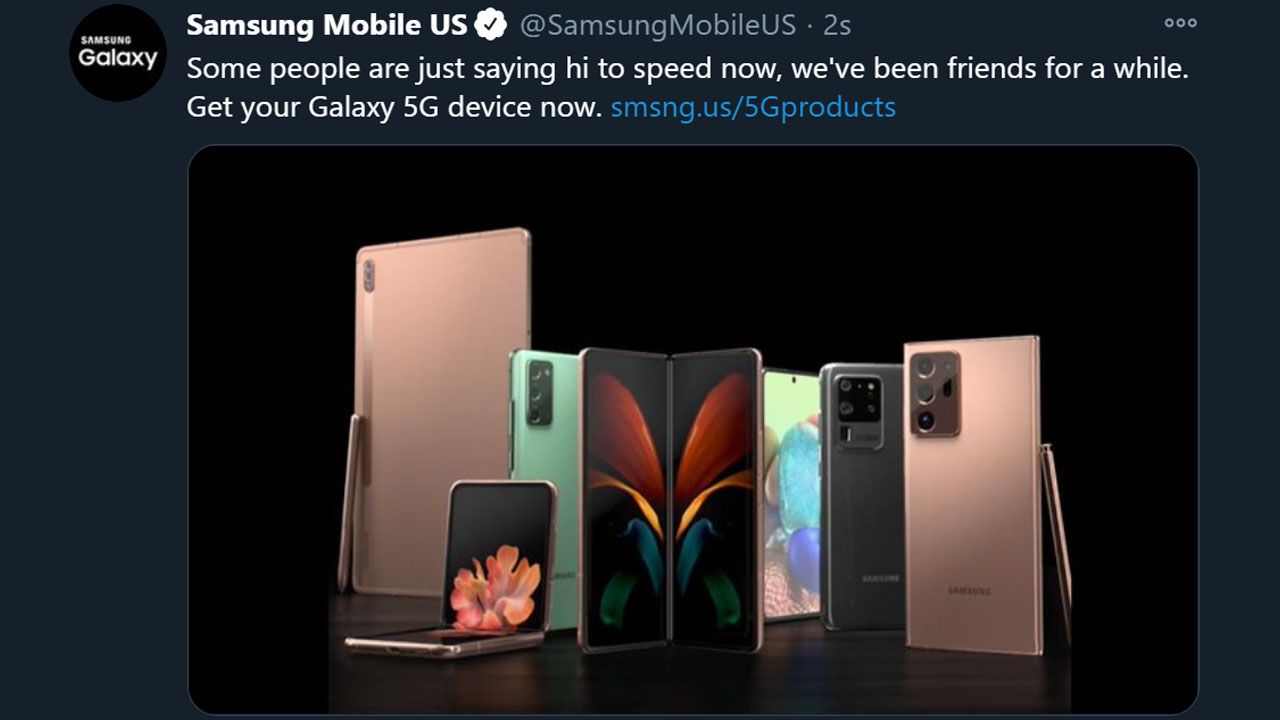The width and height of the screenshot is (1280, 720).
Task: Click the gray phone's rear camera module
Action: pos(857,400)
